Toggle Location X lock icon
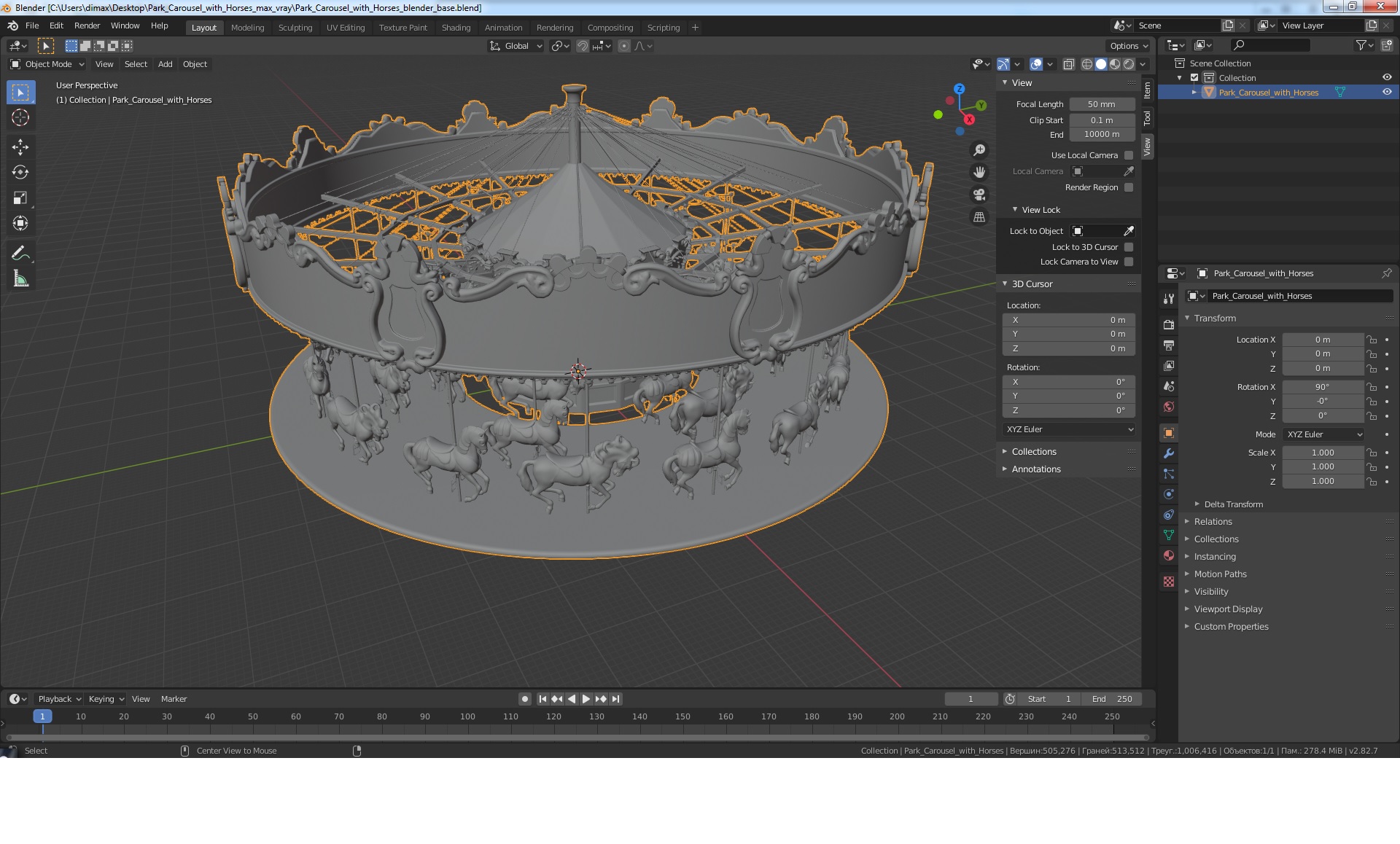1400x844 pixels. click(1372, 340)
